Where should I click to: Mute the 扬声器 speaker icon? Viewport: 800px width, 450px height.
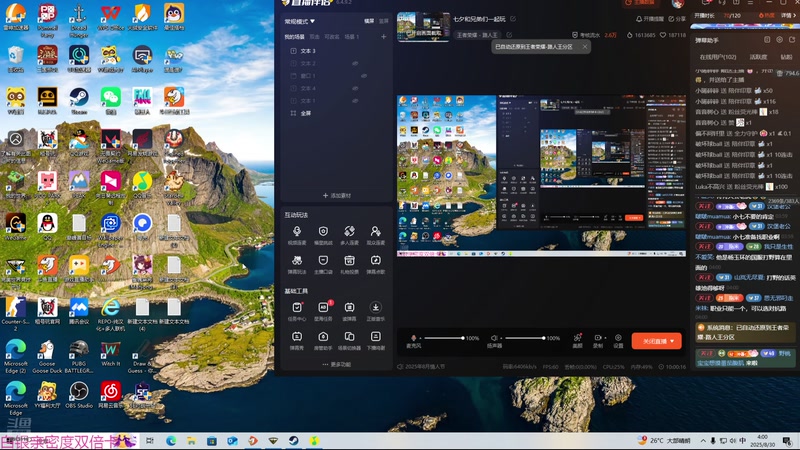coord(494,338)
